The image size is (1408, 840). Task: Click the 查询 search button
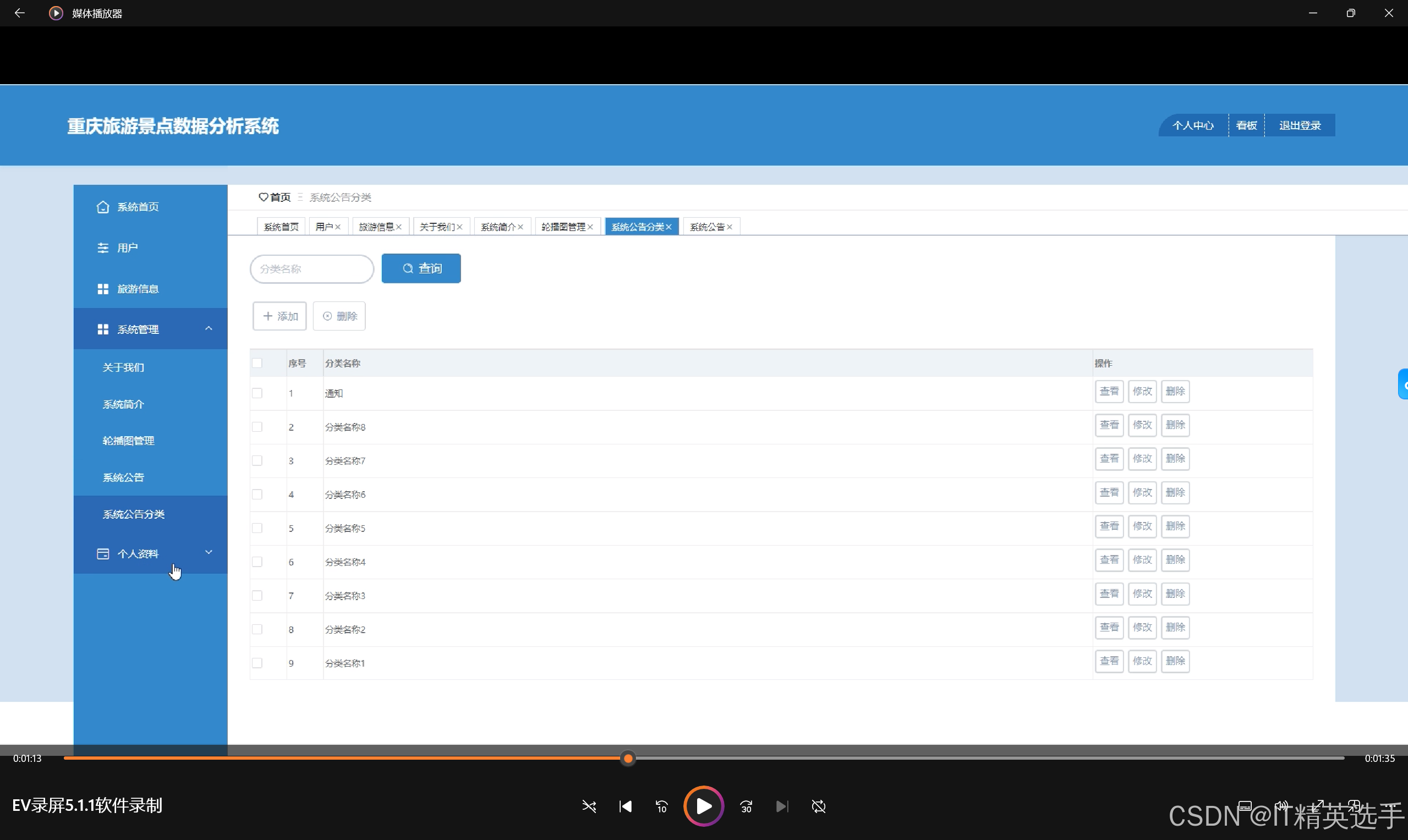(421, 268)
